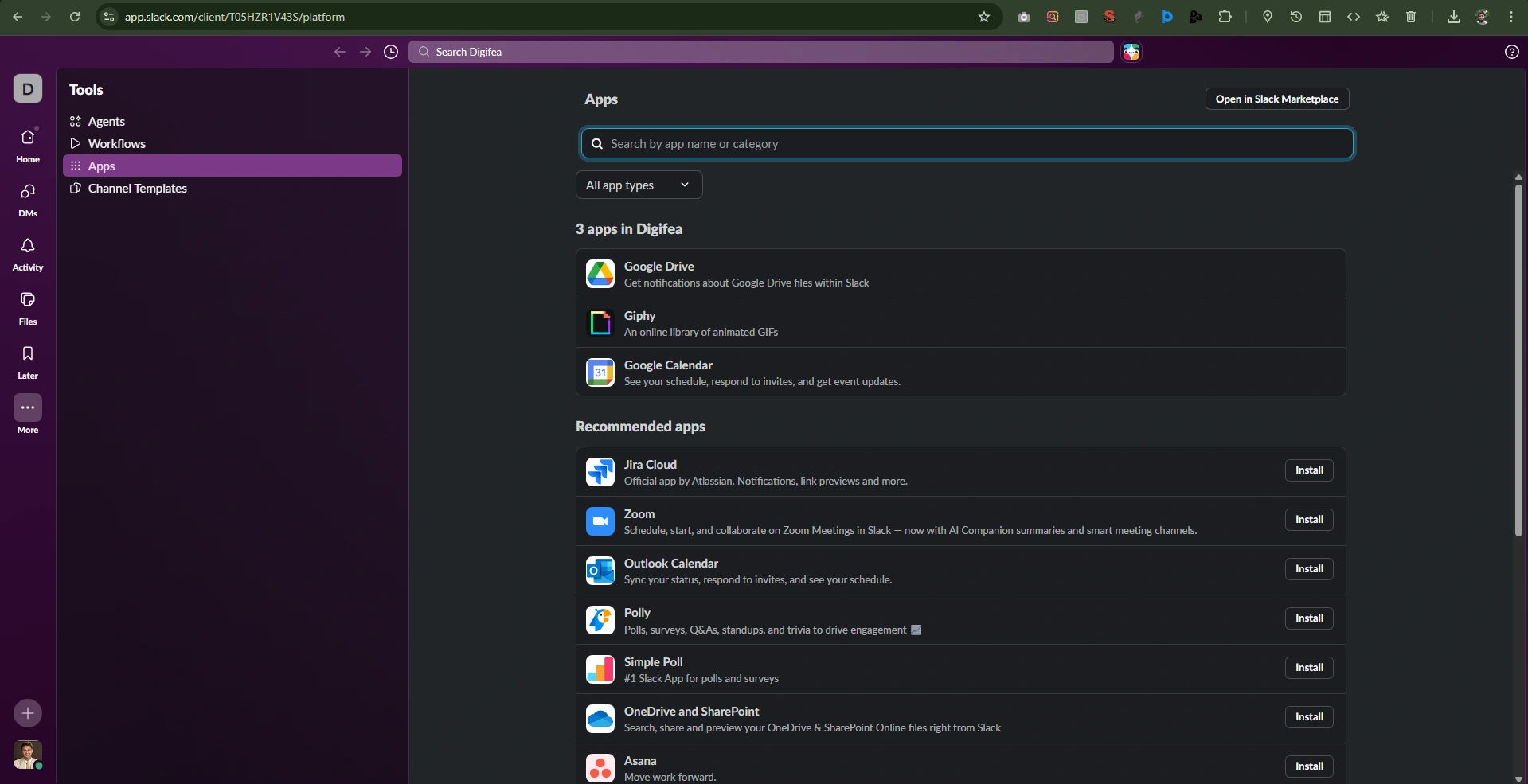Click the Jira Cloud title text
This screenshot has width=1528, height=784.
point(651,465)
